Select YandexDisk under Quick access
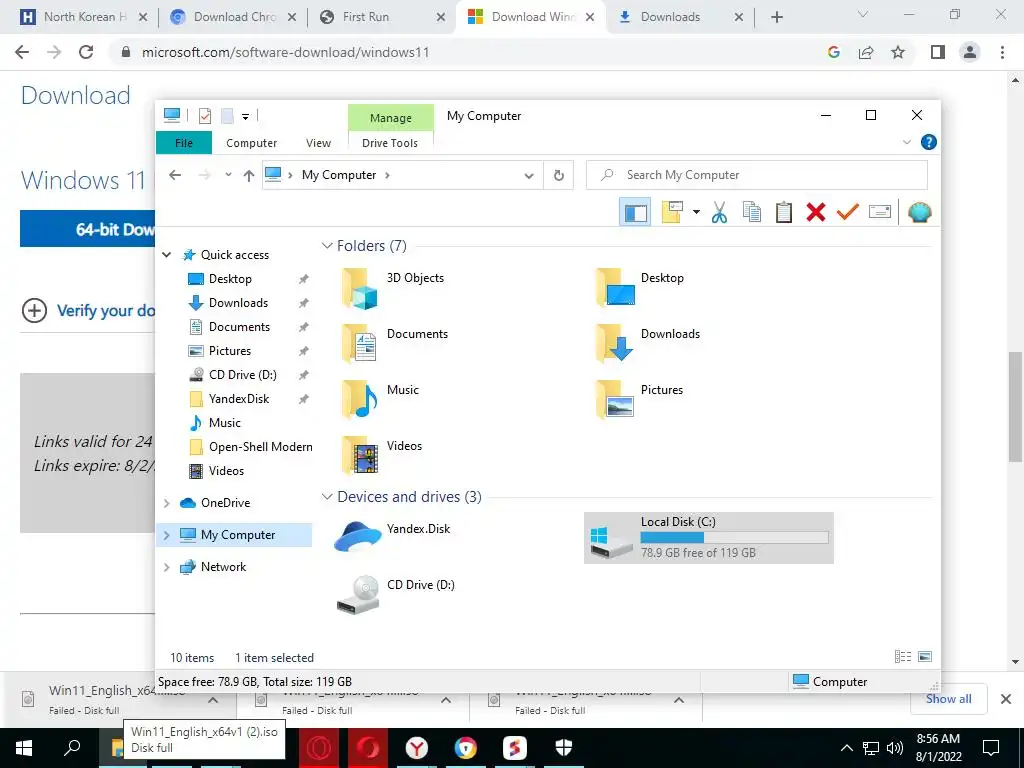The height and width of the screenshot is (768, 1024). [x=238, y=399]
